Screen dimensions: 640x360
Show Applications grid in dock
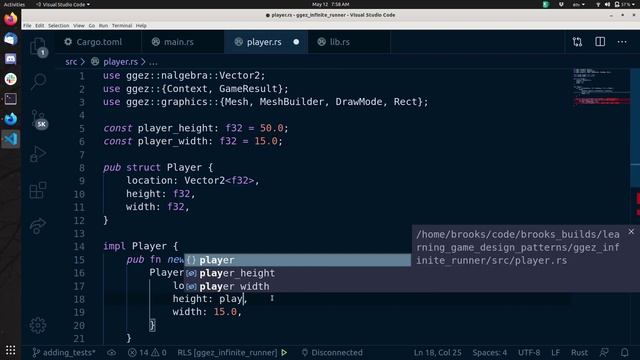11,350
